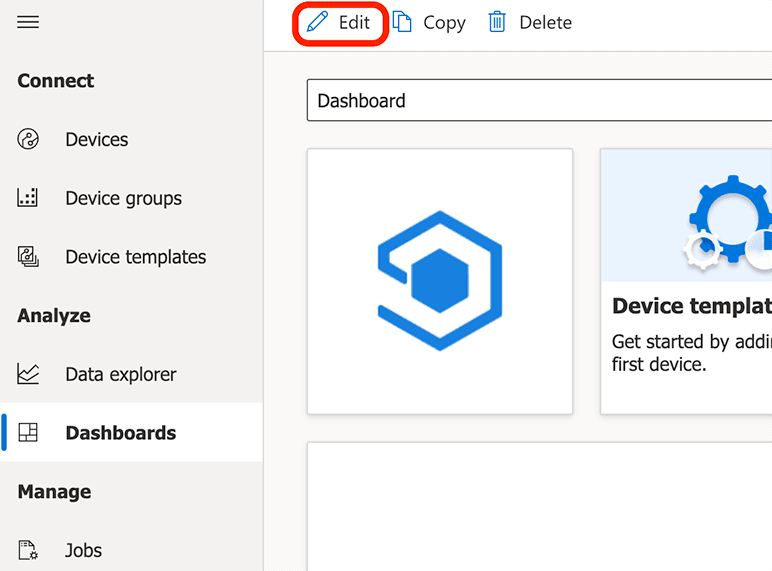
Task: Delete the dashboard via Delete label
Action: [x=546, y=23]
